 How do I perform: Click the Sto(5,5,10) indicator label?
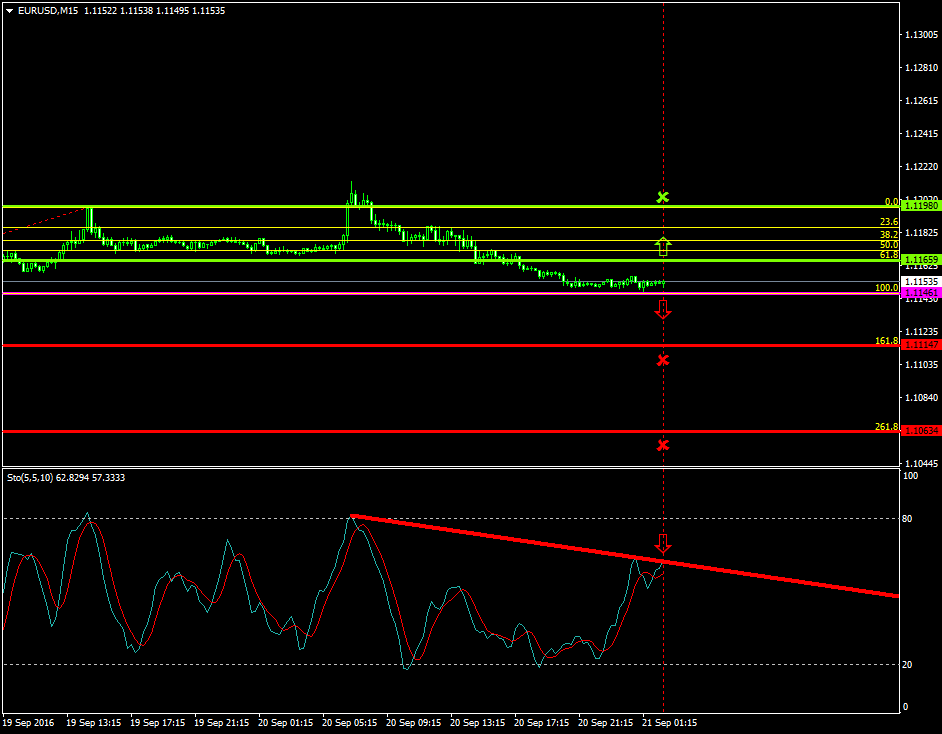[32, 478]
